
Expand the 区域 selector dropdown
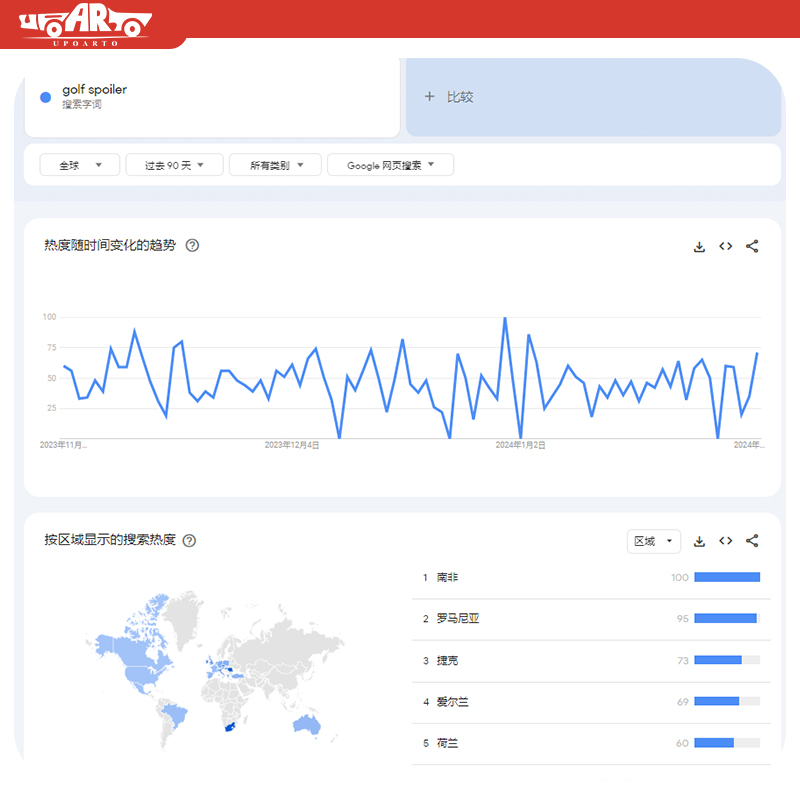pos(654,541)
